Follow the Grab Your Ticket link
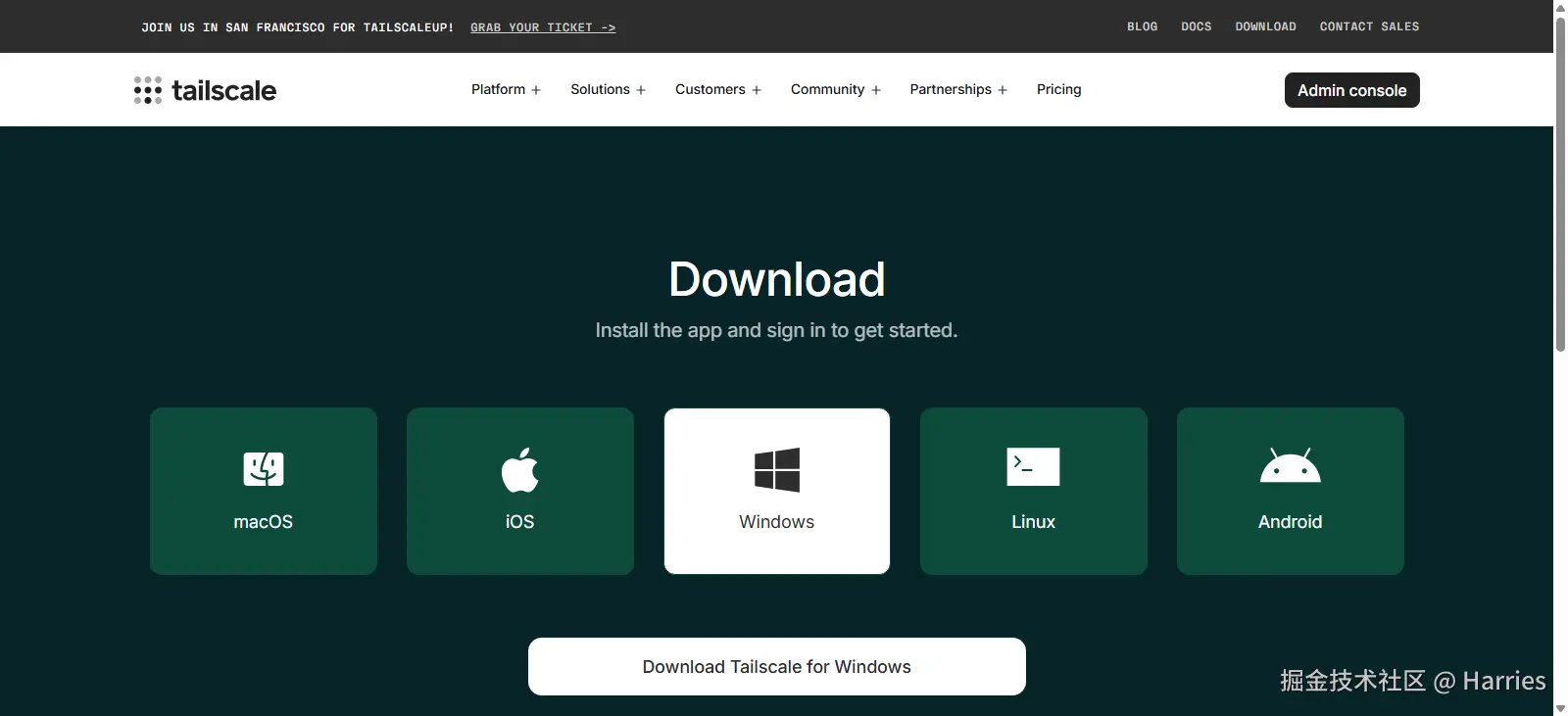Screen dimensions: 1568x716 (543, 27)
